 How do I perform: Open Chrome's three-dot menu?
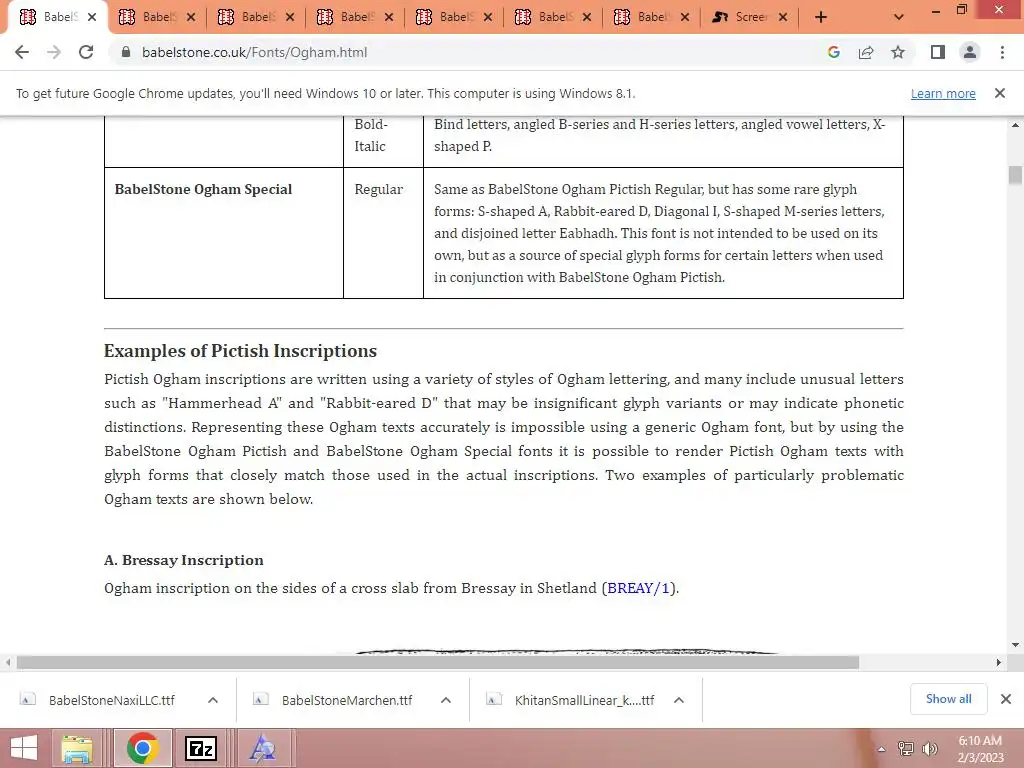(1002, 52)
